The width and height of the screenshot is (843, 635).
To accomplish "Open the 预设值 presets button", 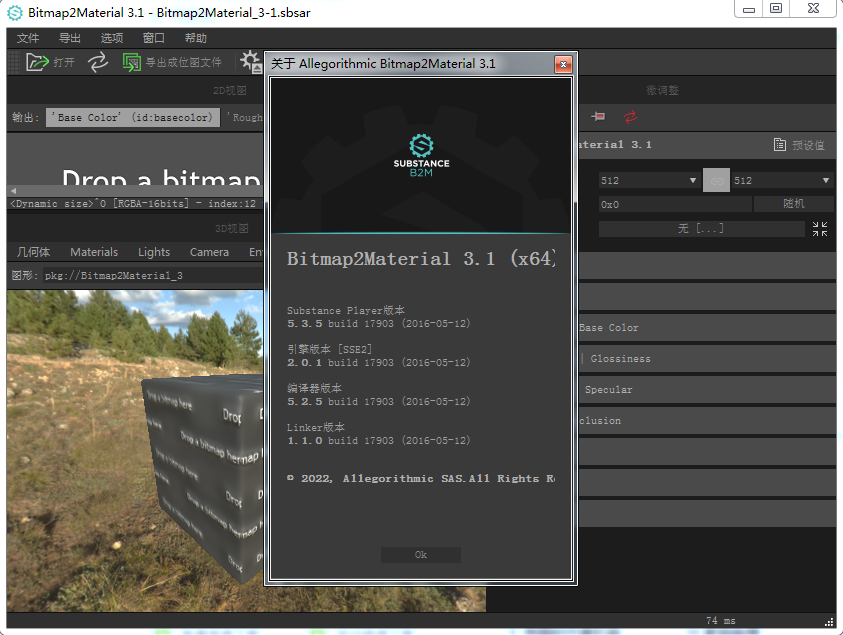I will 799,145.
